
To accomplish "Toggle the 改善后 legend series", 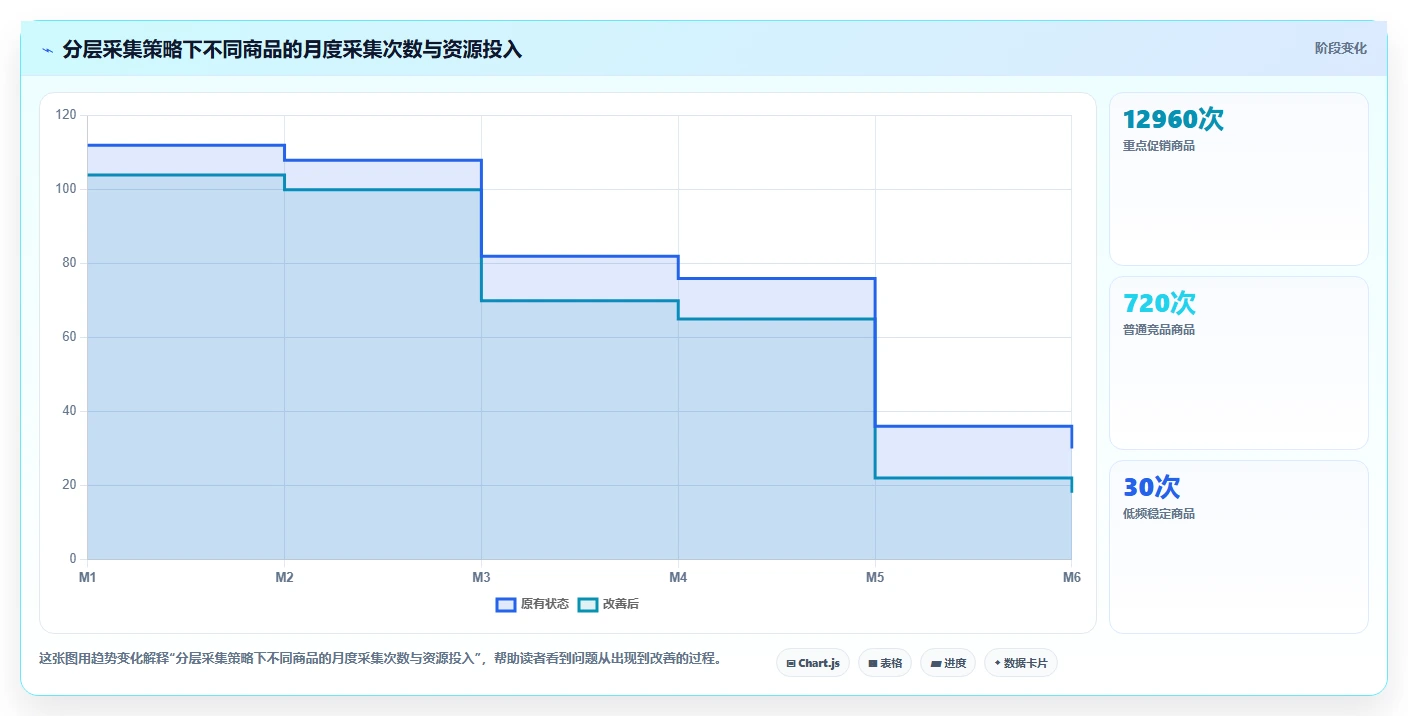I will click(x=608, y=604).
